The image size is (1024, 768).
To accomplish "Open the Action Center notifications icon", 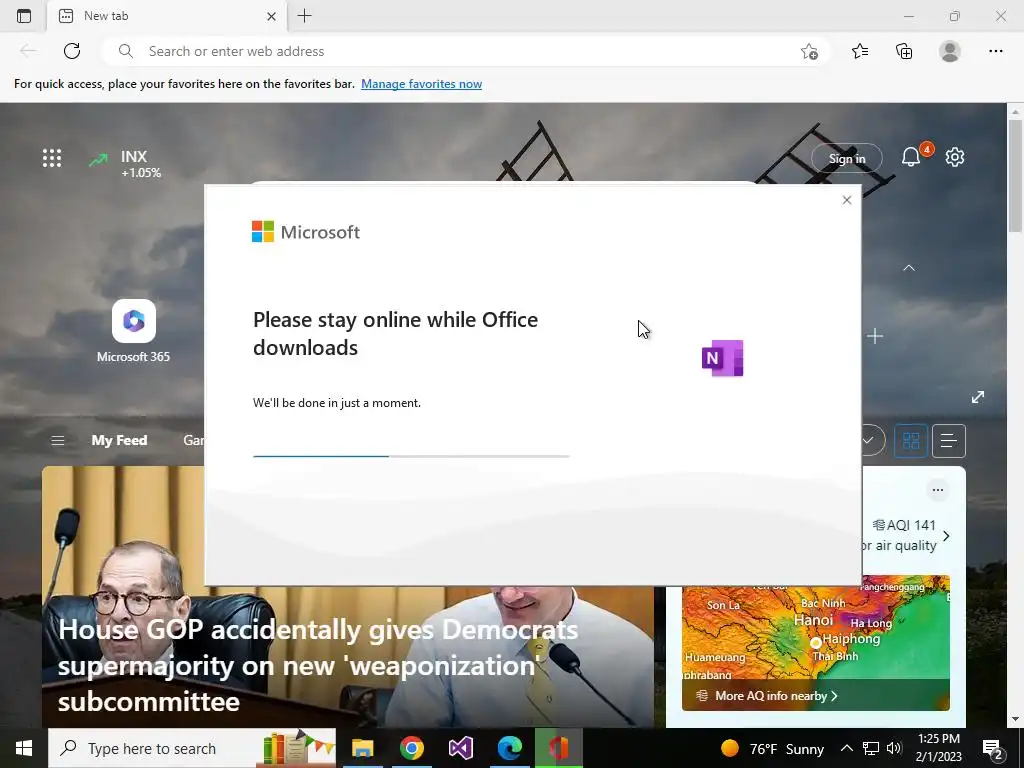I will (x=993, y=749).
